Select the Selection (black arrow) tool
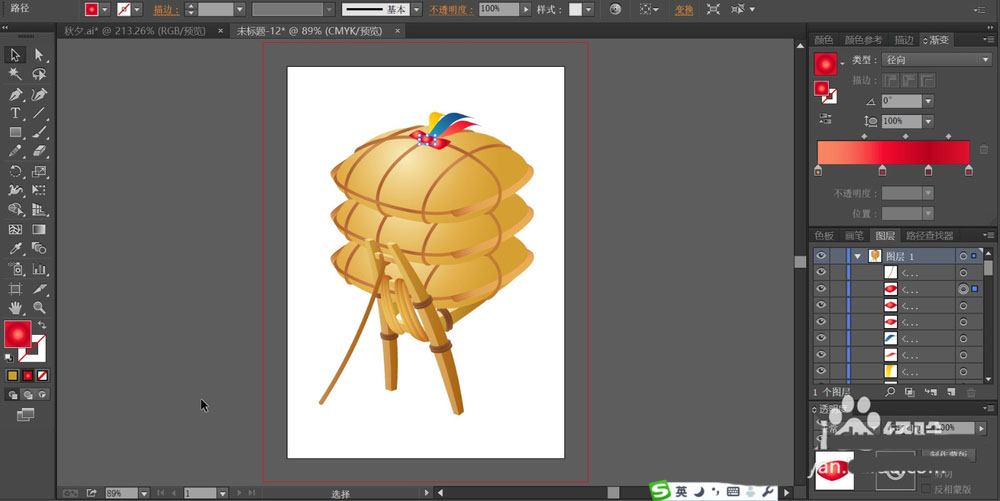 click(x=15, y=55)
